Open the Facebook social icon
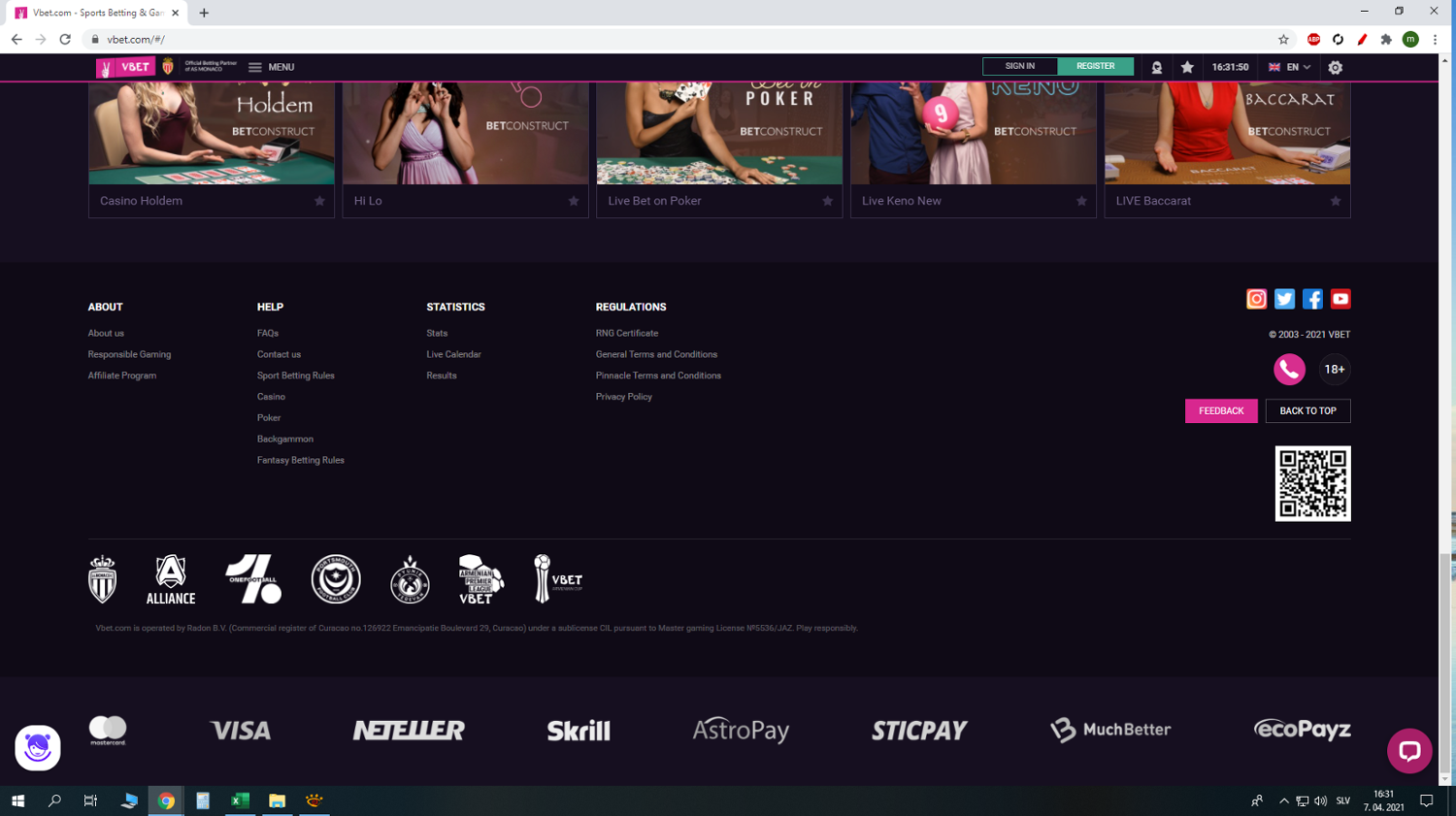The width and height of the screenshot is (1456, 816). click(x=1312, y=299)
